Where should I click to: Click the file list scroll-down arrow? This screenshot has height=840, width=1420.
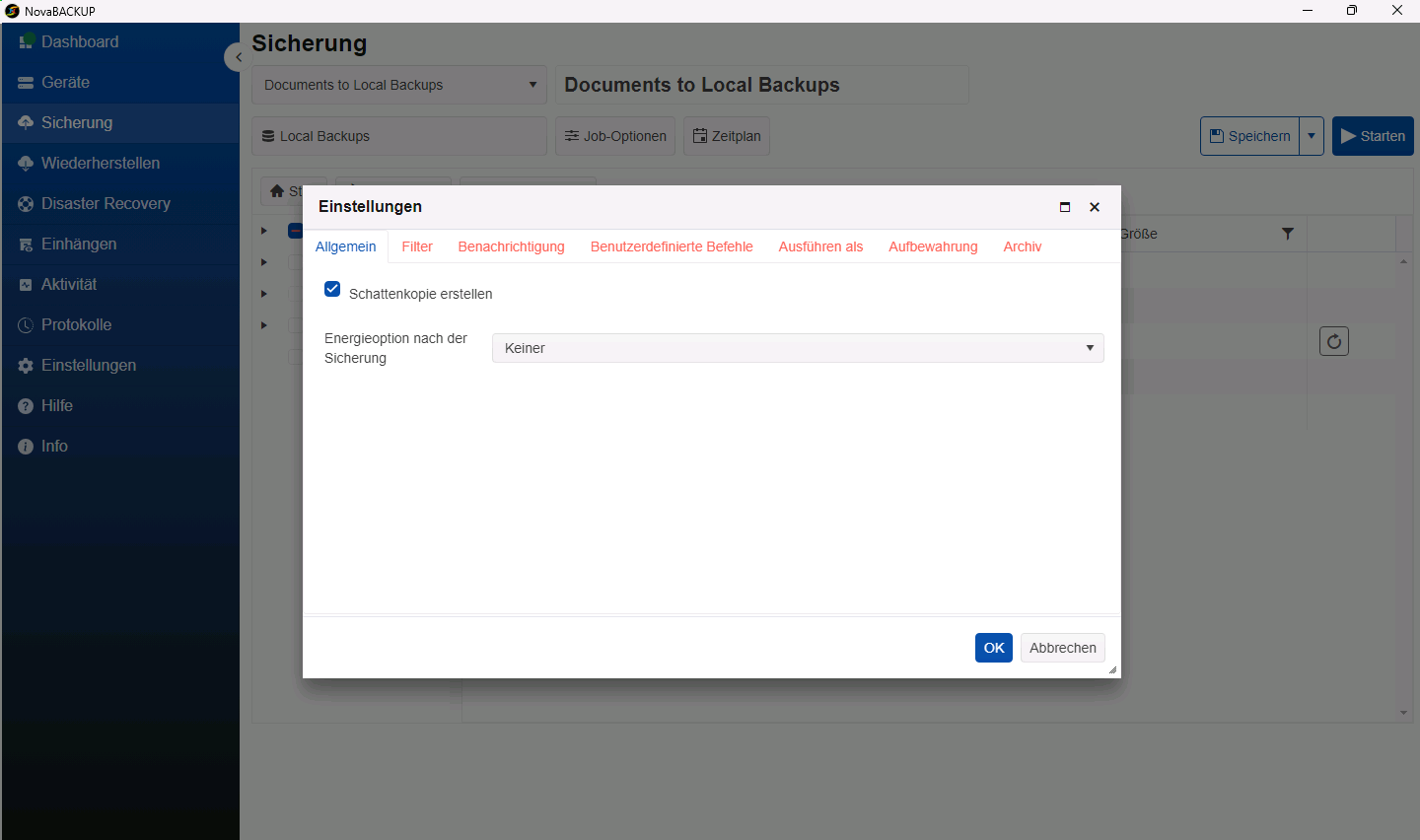click(1403, 713)
